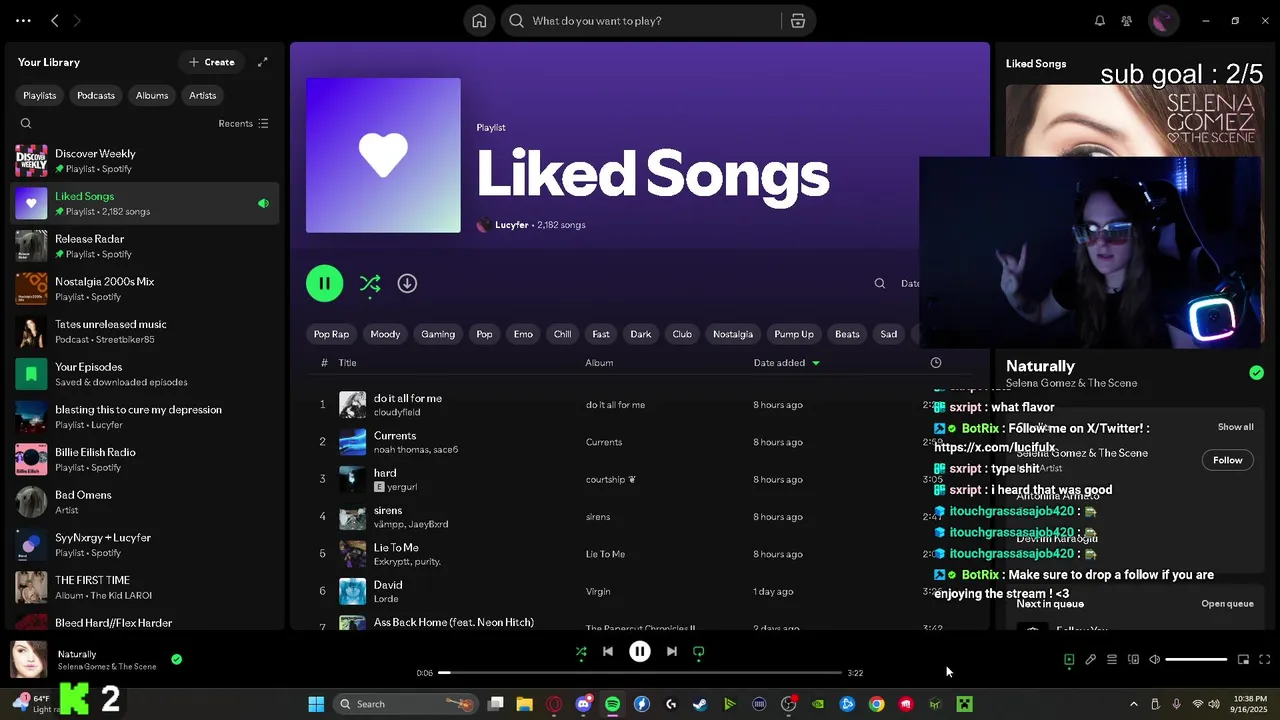The width and height of the screenshot is (1280, 720).
Task: Go back with the left arrow
Action: click(55, 21)
